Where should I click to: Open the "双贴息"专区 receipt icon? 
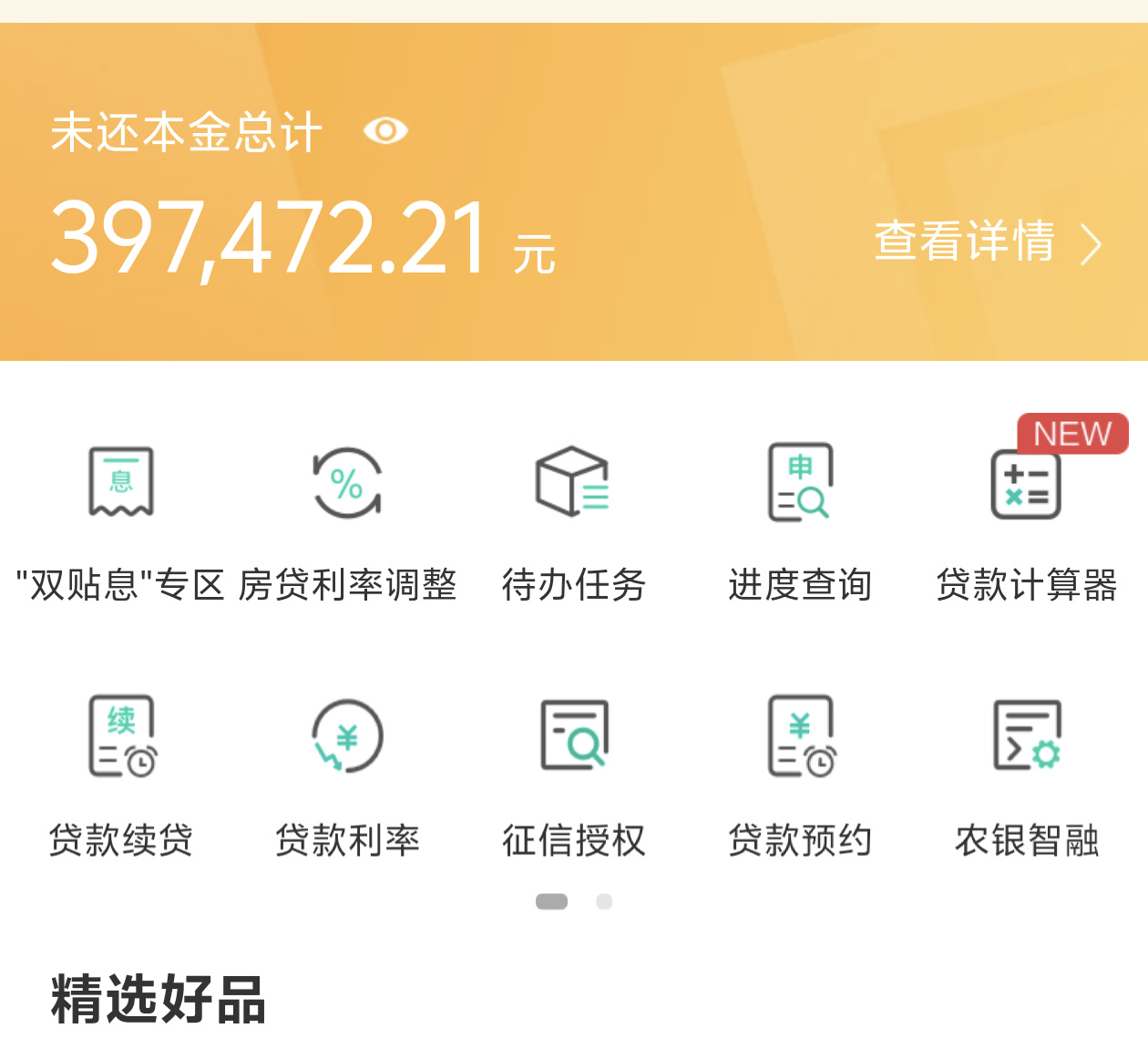click(x=121, y=481)
